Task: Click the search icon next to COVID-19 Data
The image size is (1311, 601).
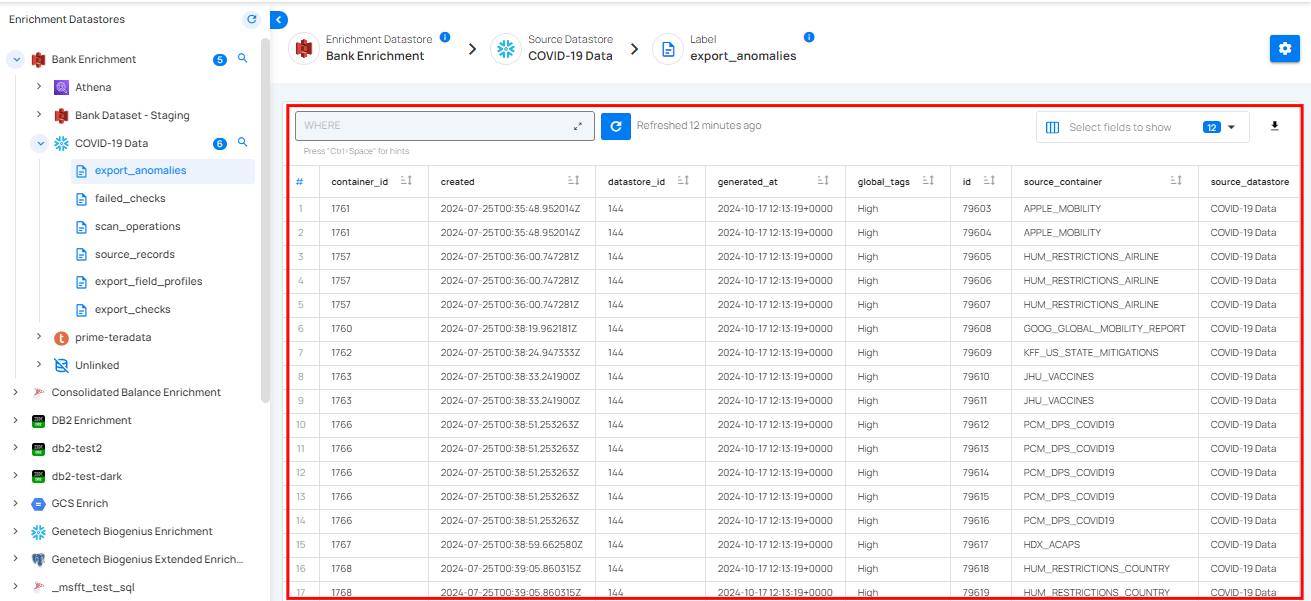Action: [x=242, y=143]
